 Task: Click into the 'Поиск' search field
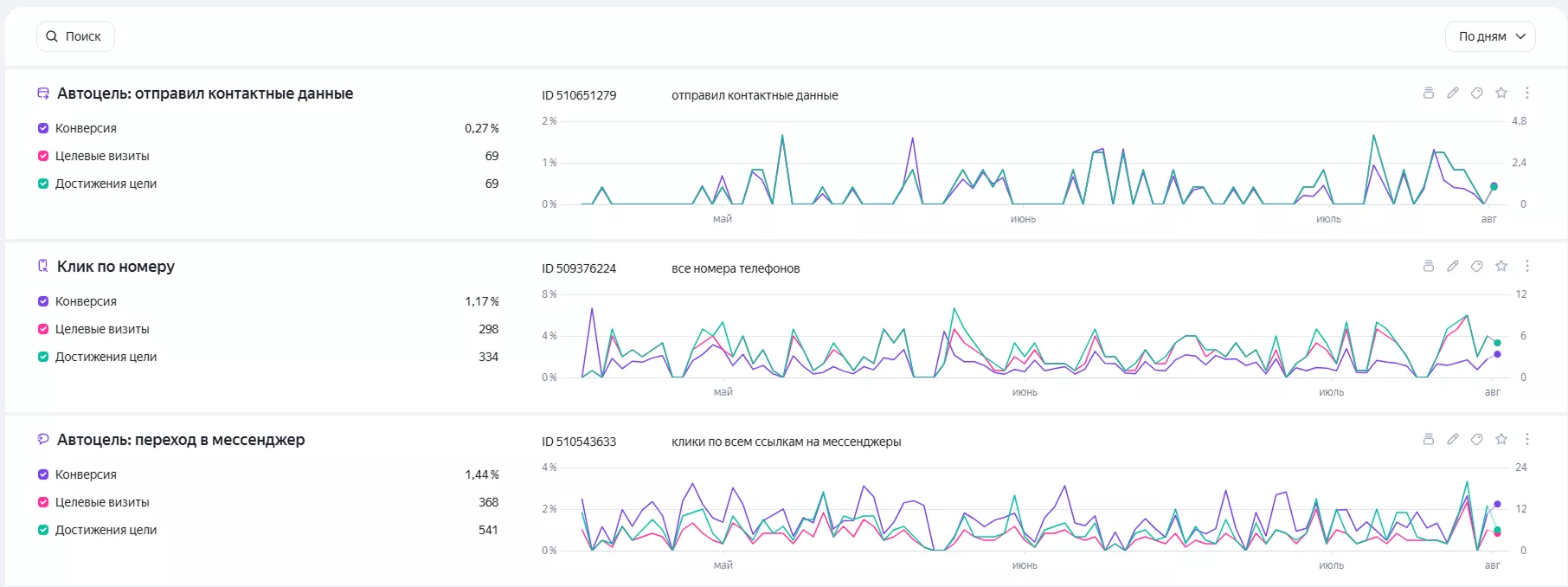[x=75, y=36]
